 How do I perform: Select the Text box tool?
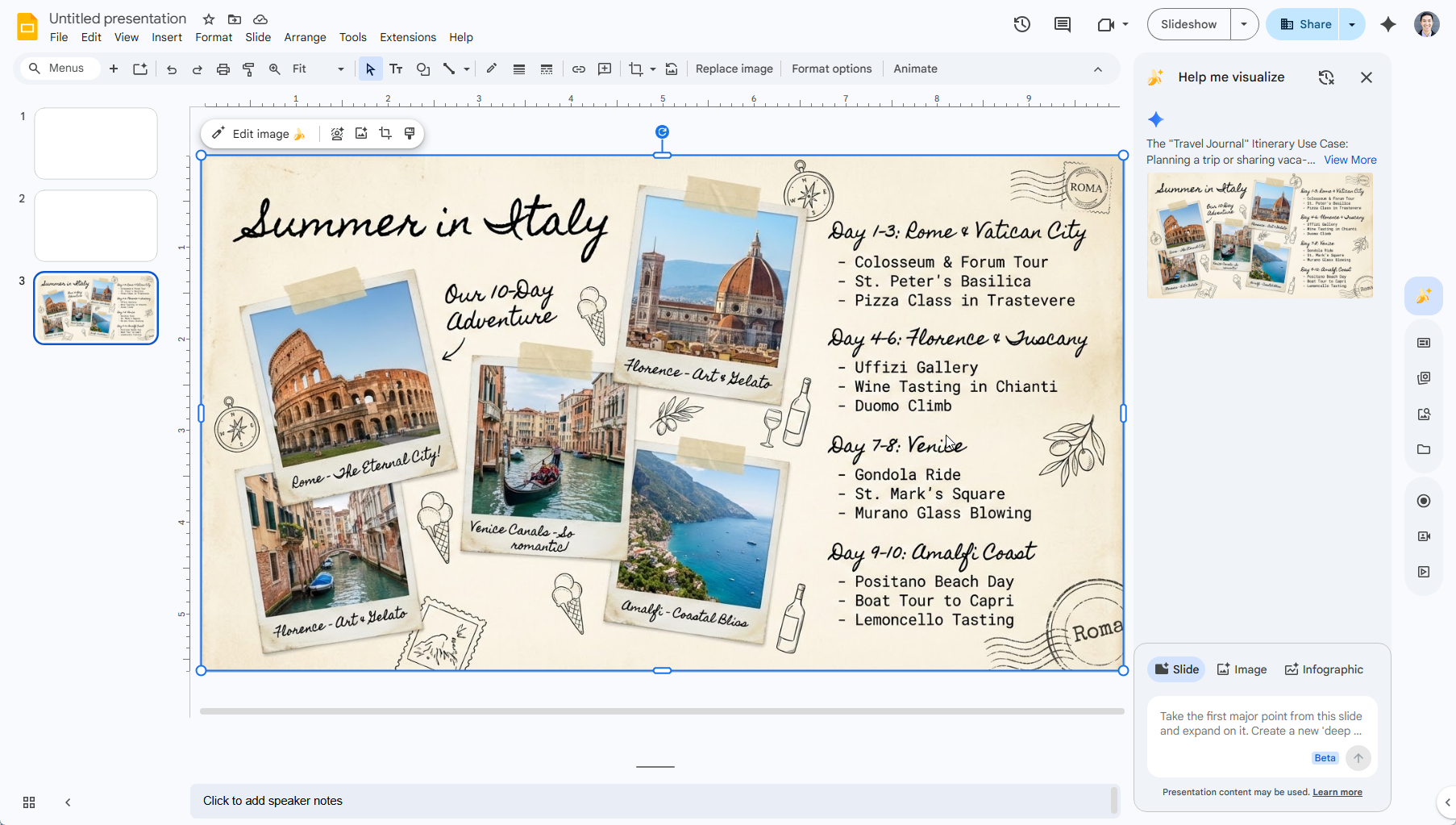(396, 69)
